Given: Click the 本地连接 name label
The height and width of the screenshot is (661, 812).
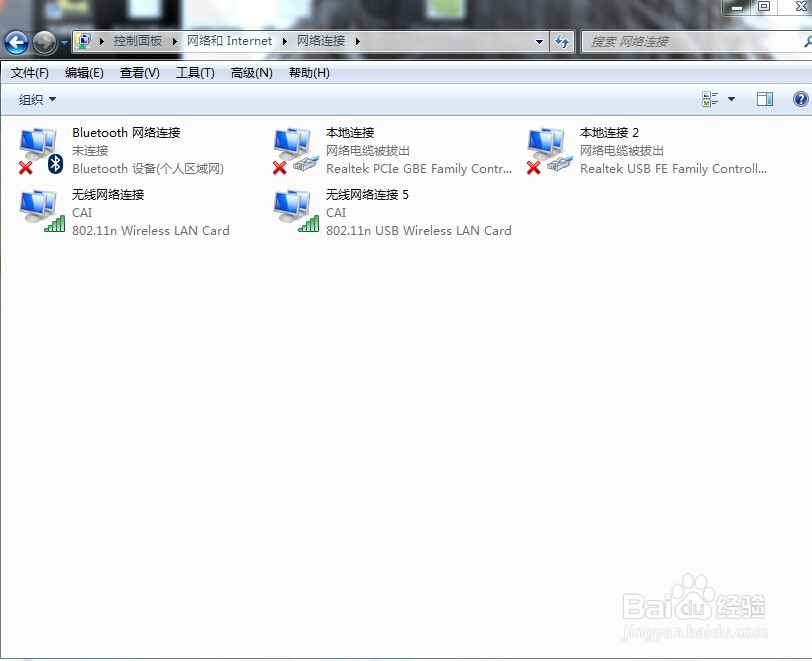Looking at the screenshot, I should pyautogui.click(x=350, y=133).
